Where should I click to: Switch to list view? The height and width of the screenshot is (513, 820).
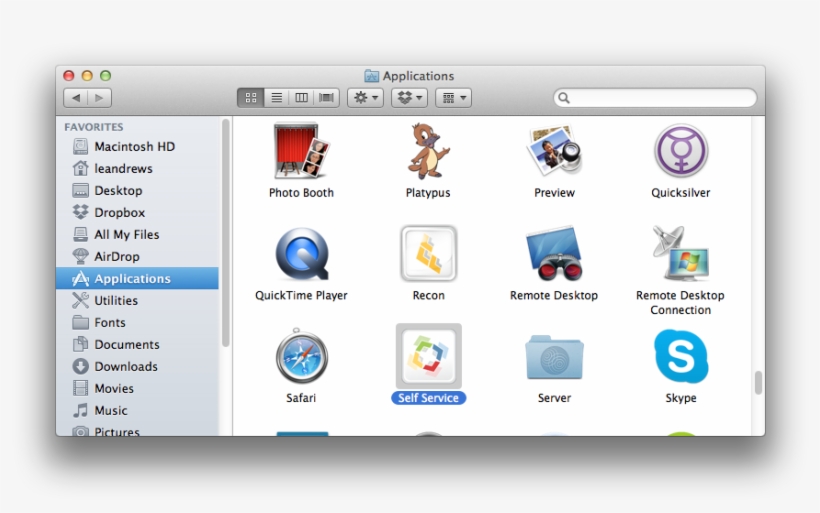tap(277, 98)
